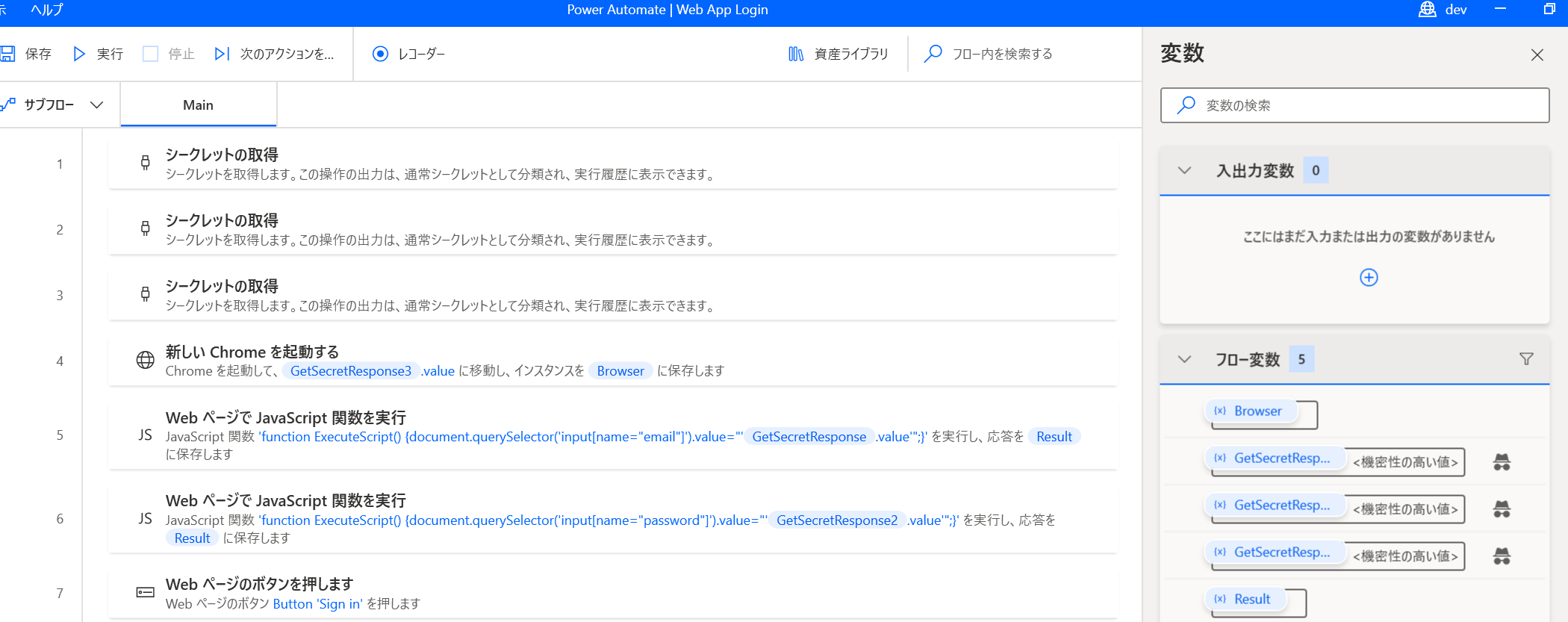Click JS icon of action 6
1568x622 pixels.
pyautogui.click(x=146, y=518)
